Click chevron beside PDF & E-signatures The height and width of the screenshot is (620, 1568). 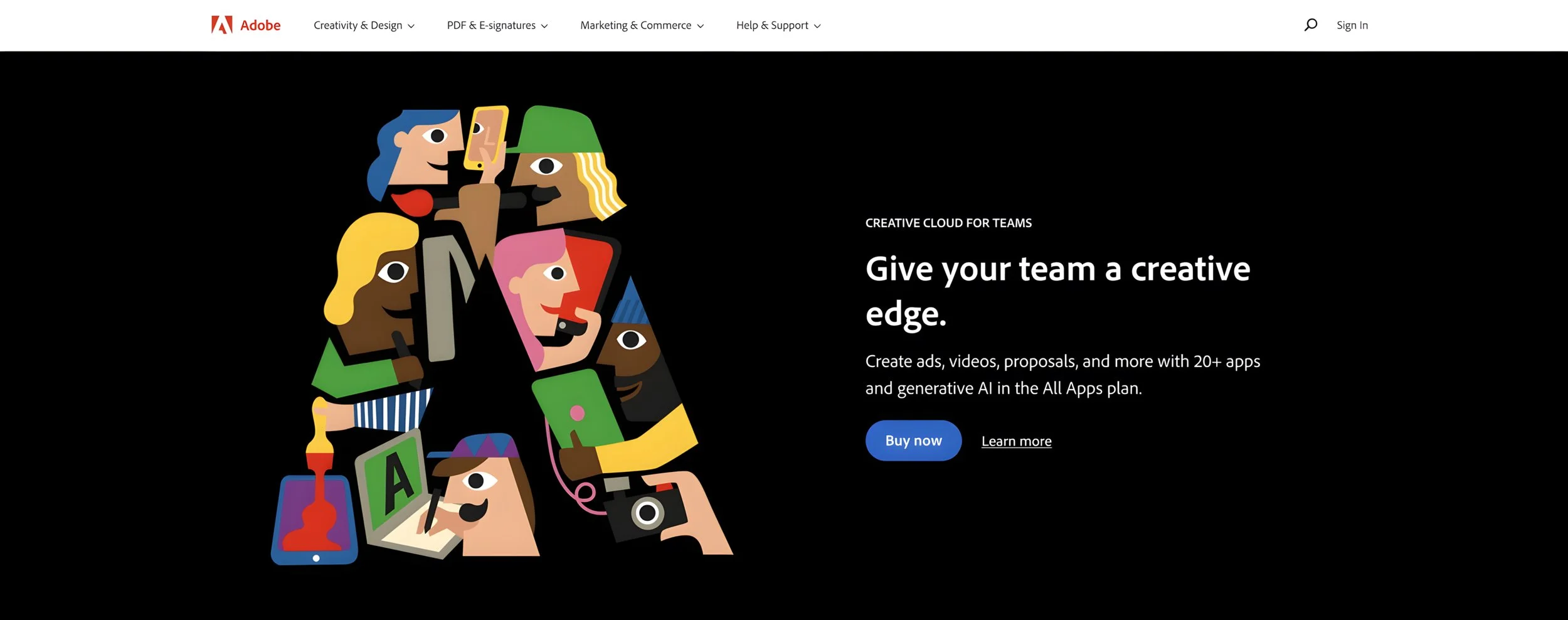click(544, 26)
